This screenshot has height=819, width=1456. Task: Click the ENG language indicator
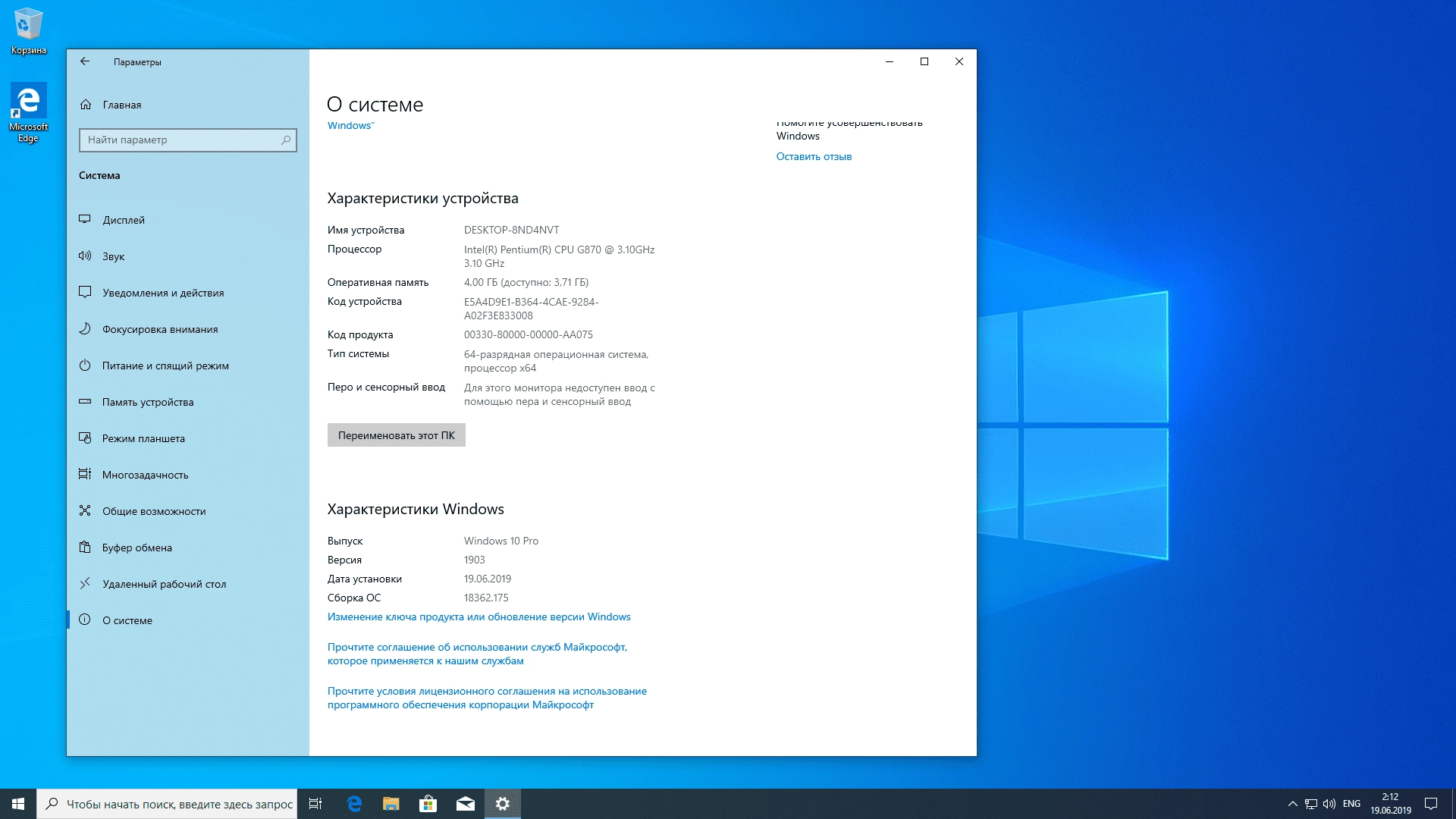pyautogui.click(x=1351, y=804)
